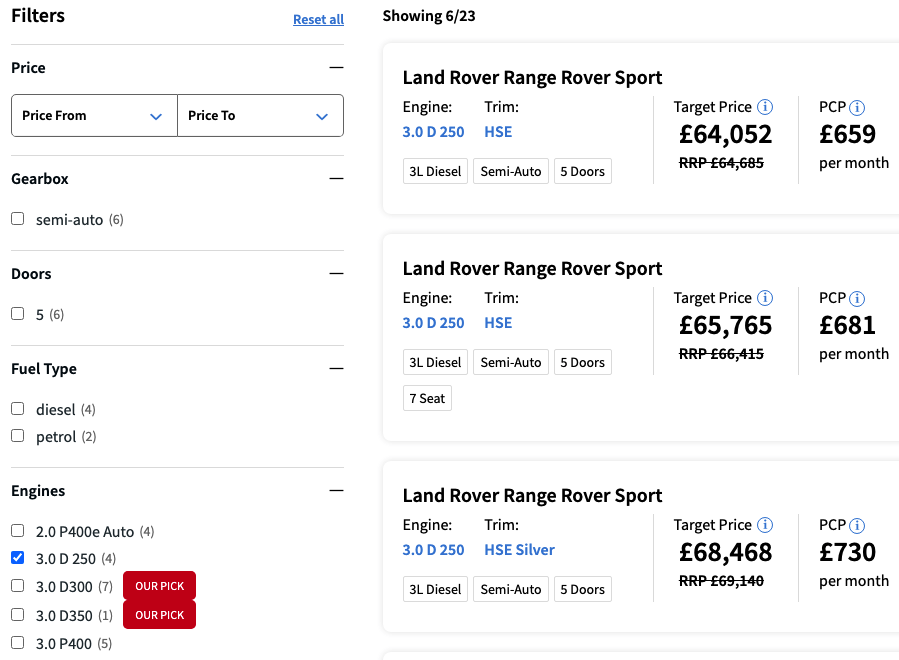This screenshot has width=899, height=660.
Task: Uncheck the 3.0 D 250 engine filter
Action: 18,558
